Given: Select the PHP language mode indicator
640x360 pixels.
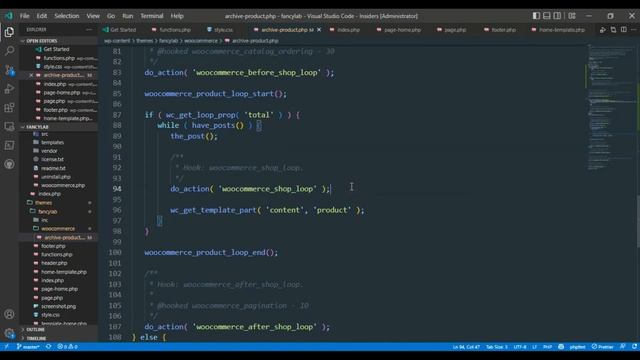Looking at the screenshot, I should [x=547, y=347].
